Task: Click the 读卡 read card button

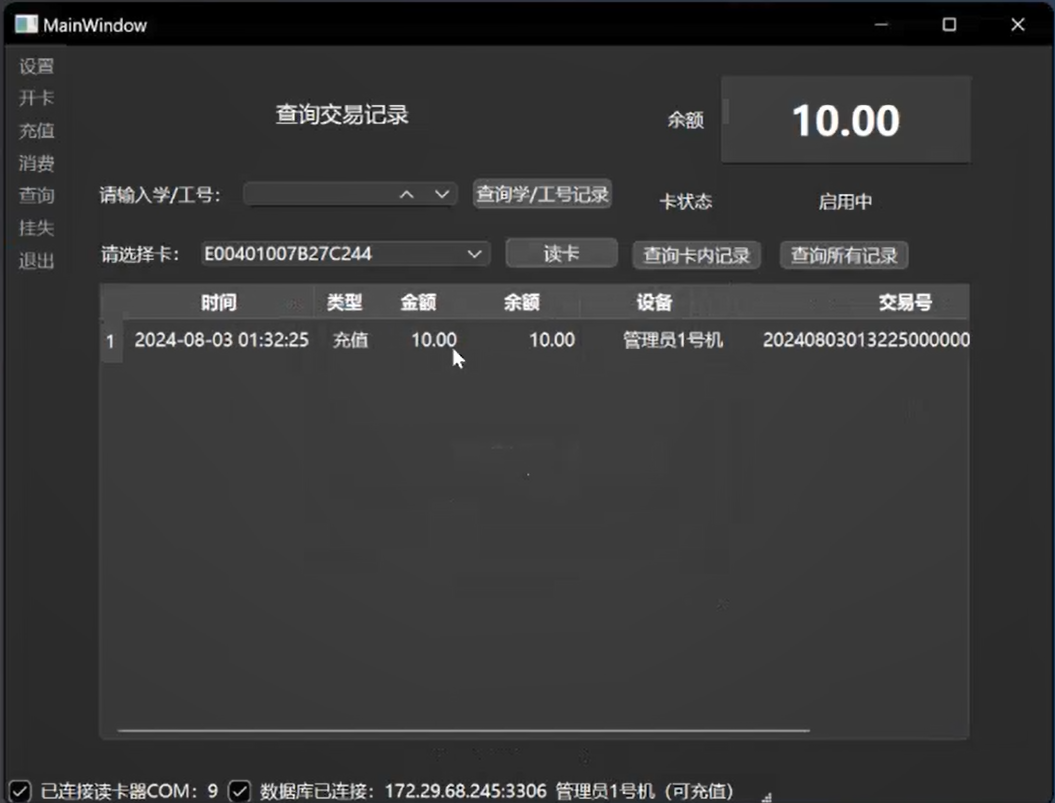Action: [x=561, y=254]
